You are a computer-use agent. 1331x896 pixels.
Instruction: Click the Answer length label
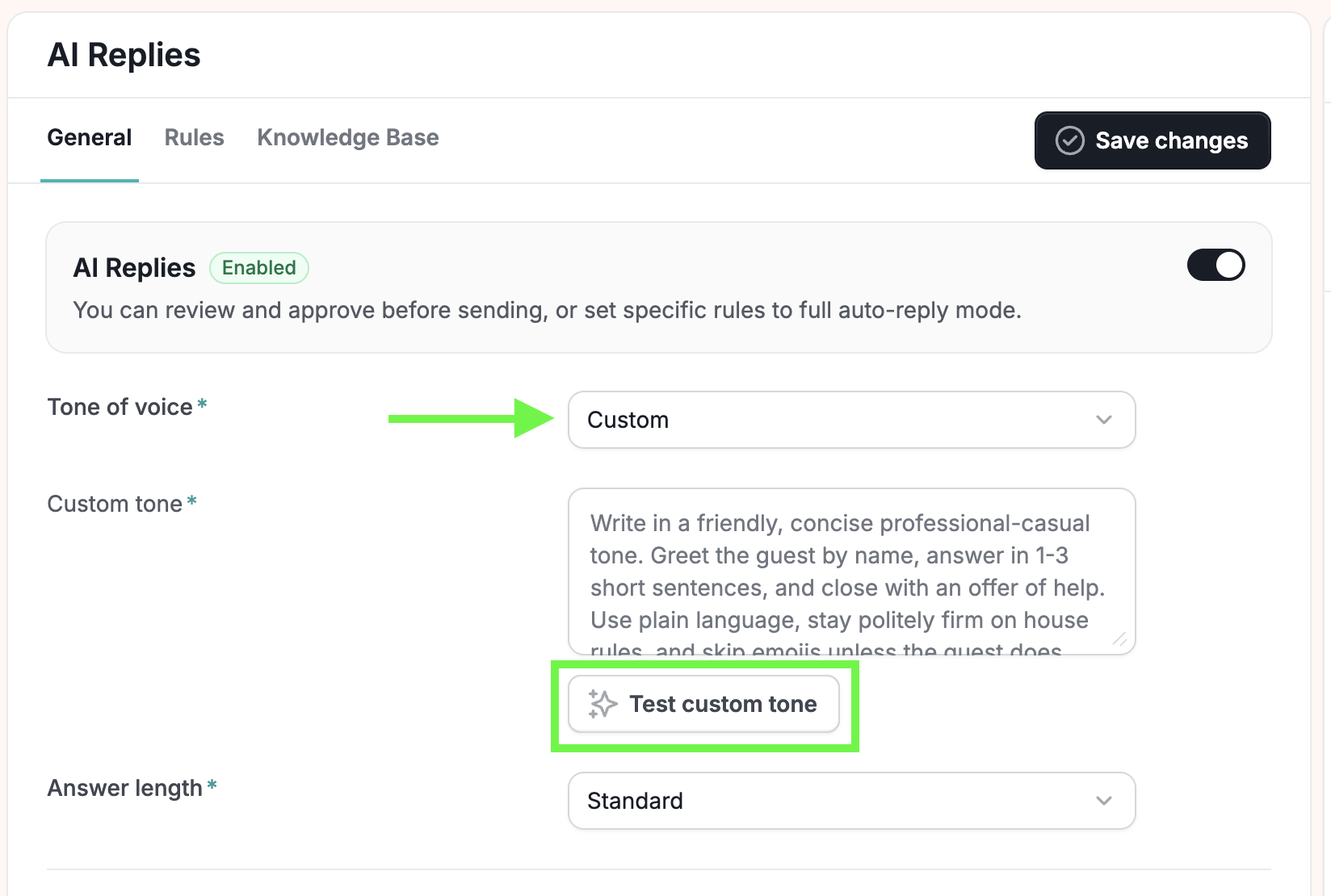coord(125,788)
